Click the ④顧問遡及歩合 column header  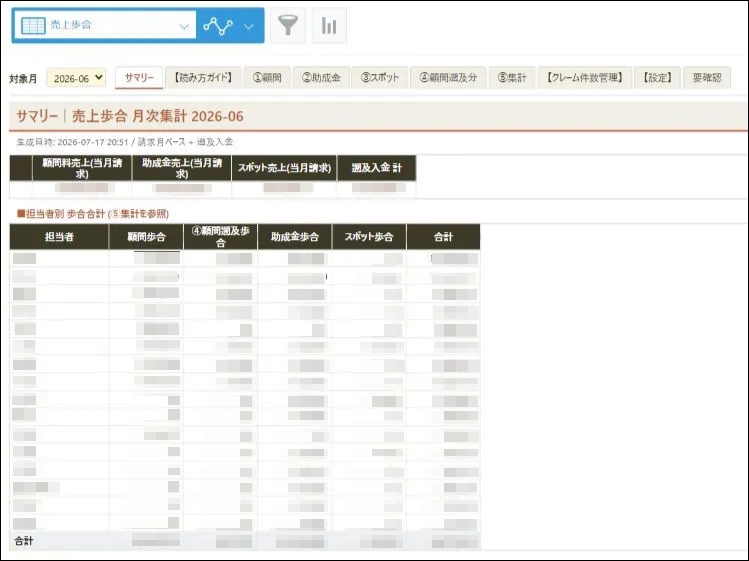[x=220, y=237]
